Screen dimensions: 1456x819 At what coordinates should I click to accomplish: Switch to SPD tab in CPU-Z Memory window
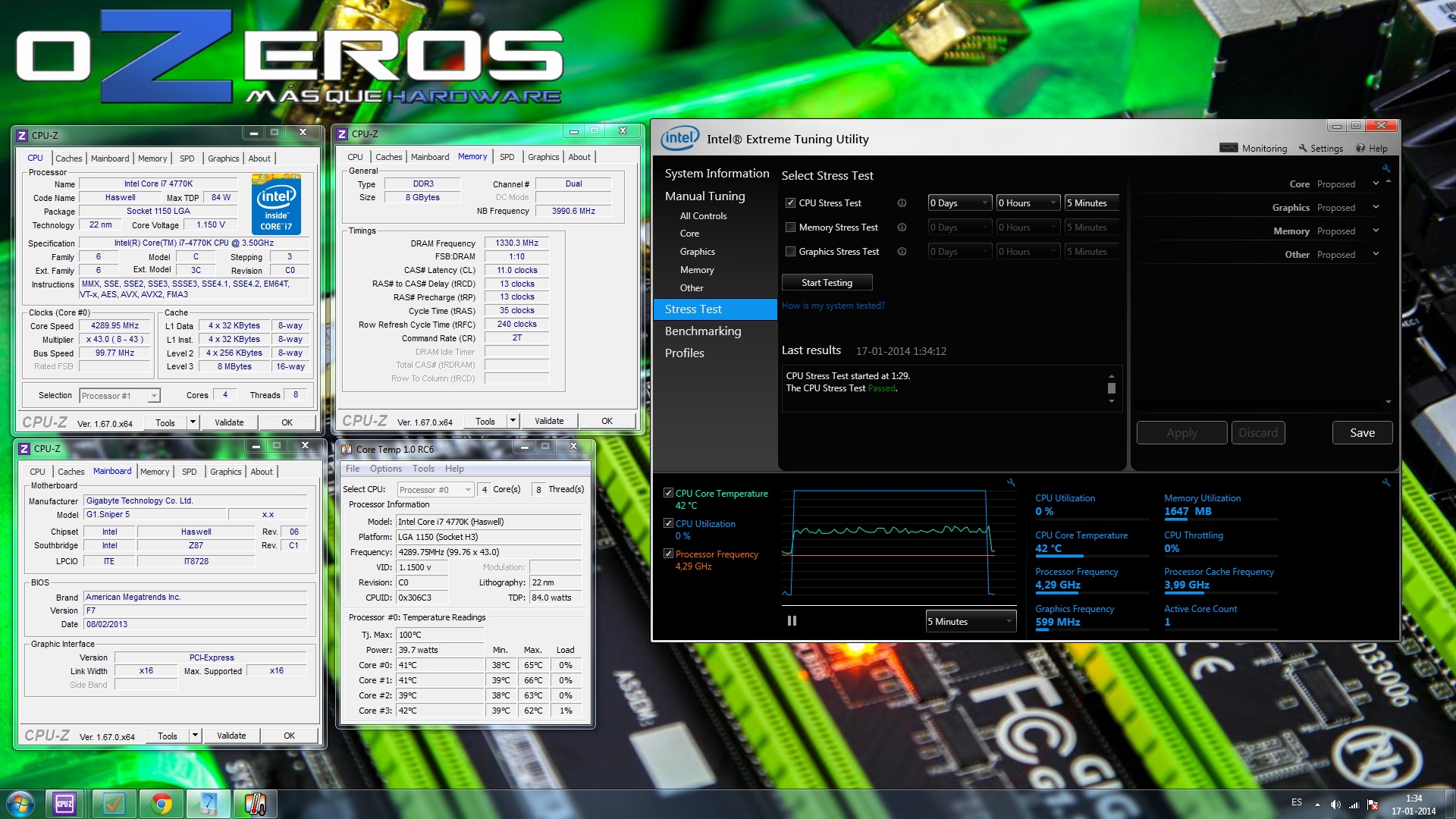tap(507, 157)
